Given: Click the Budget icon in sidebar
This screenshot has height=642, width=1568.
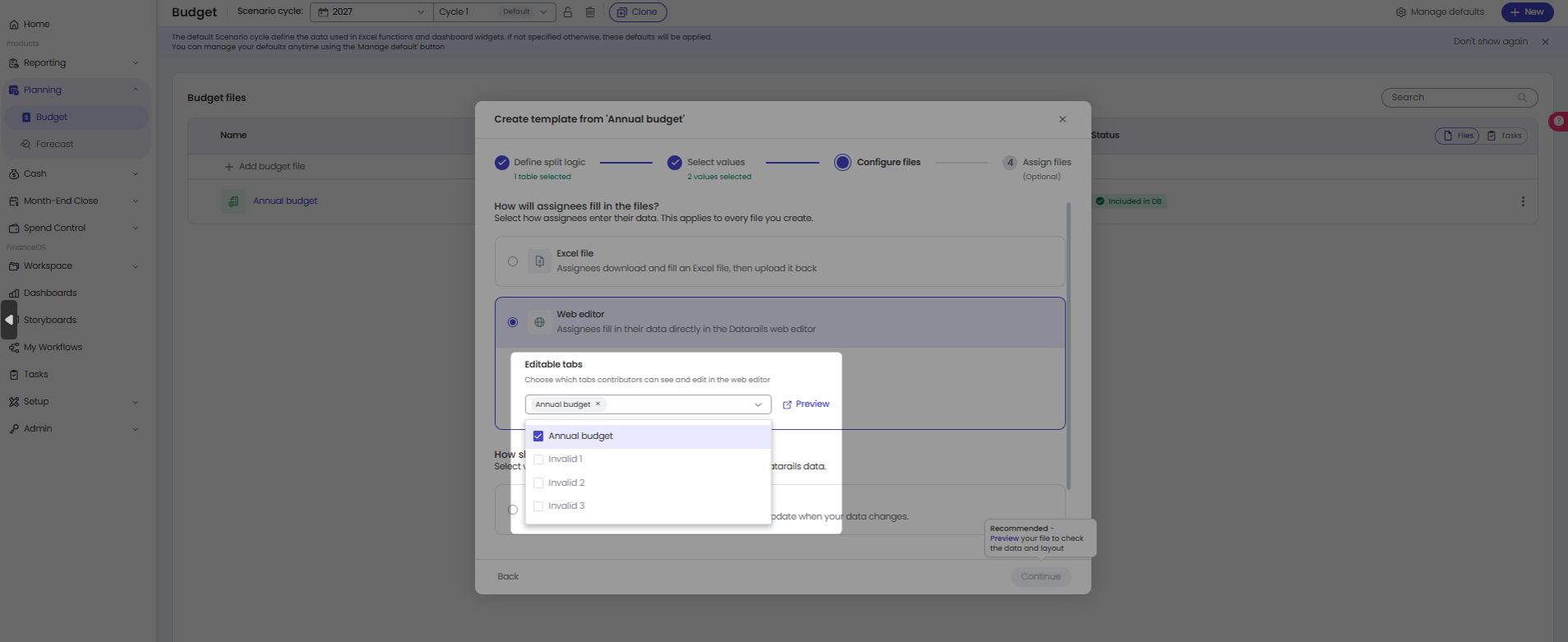Looking at the screenshot, I should [x=26, y=118].
